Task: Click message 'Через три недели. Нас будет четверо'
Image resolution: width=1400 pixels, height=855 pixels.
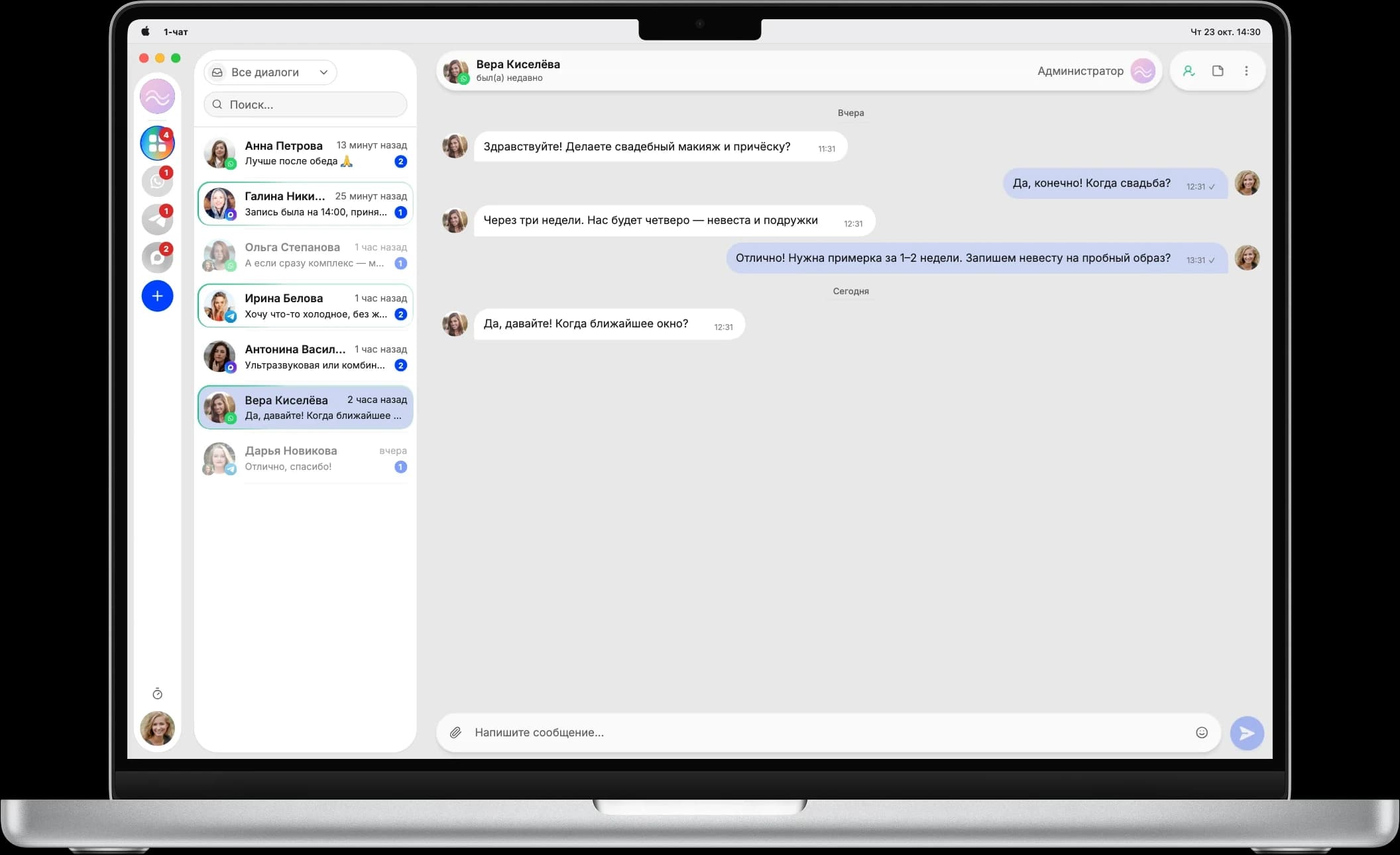Action: 674,221
